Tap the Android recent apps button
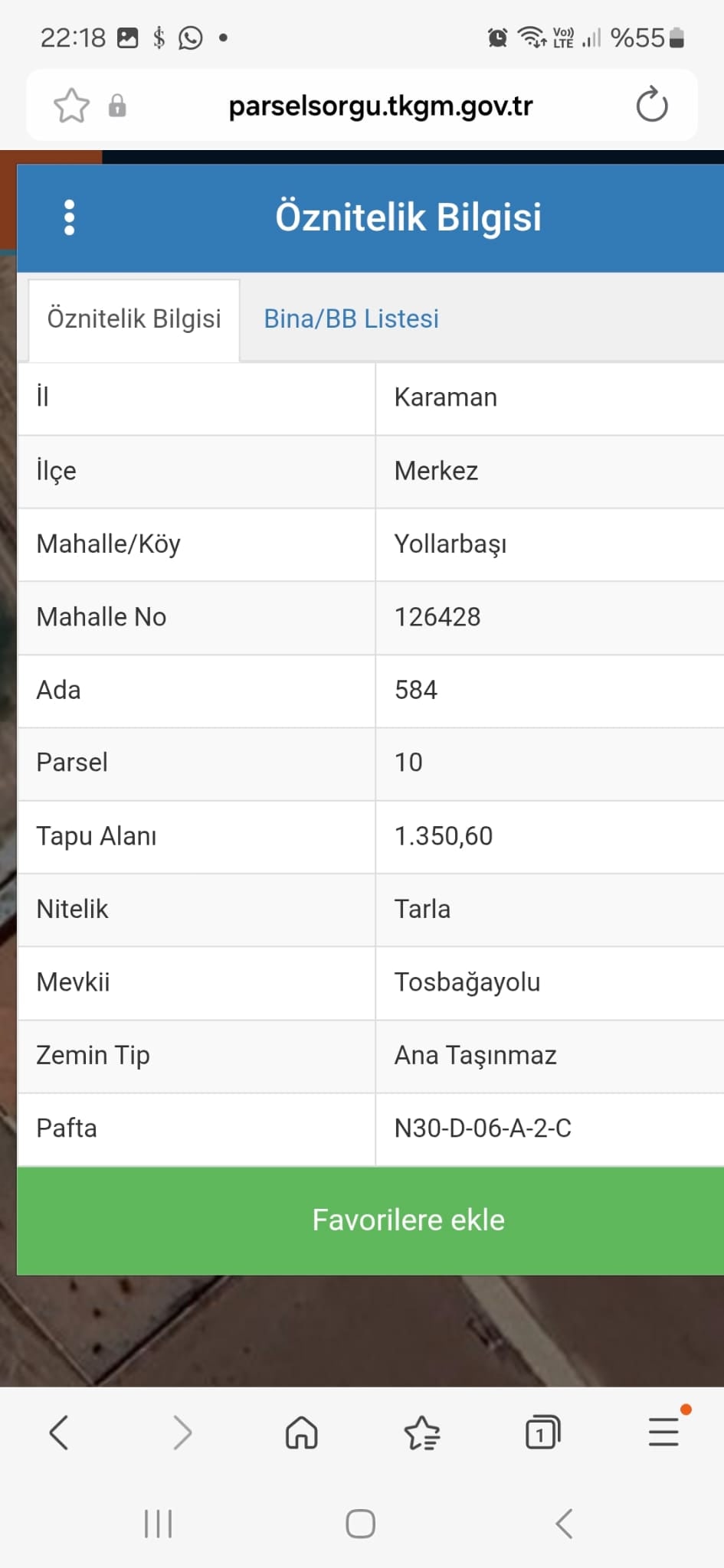 coord(159,1524)
